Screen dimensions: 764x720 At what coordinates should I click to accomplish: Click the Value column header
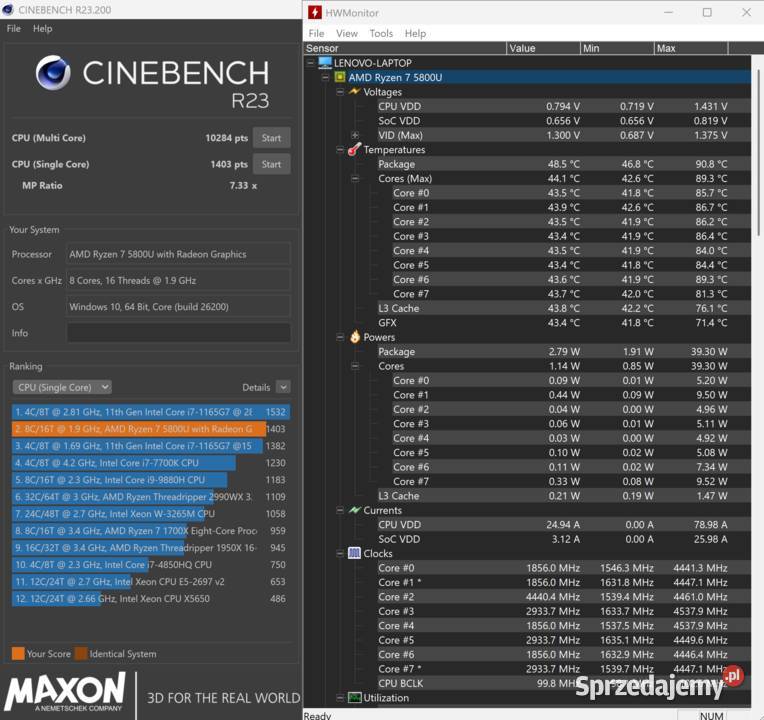point(543,48)
